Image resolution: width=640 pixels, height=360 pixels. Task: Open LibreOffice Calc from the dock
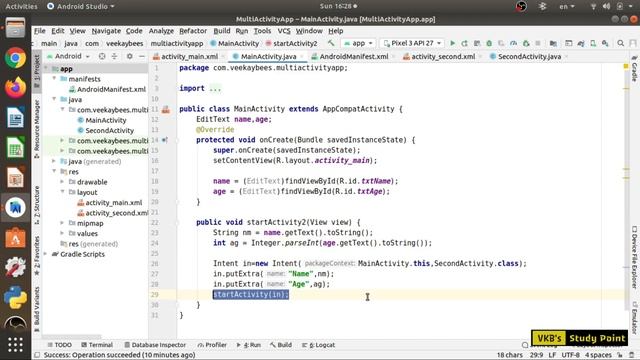(16, 147)
